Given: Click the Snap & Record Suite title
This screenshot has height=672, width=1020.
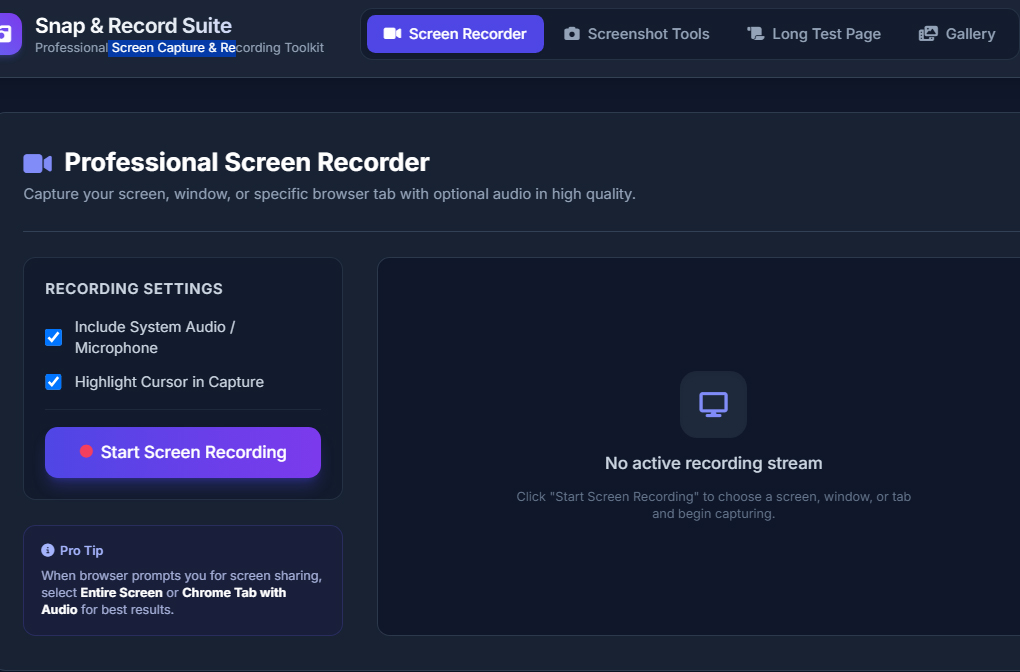Looking at the screenshot, I should pos(133,25).
